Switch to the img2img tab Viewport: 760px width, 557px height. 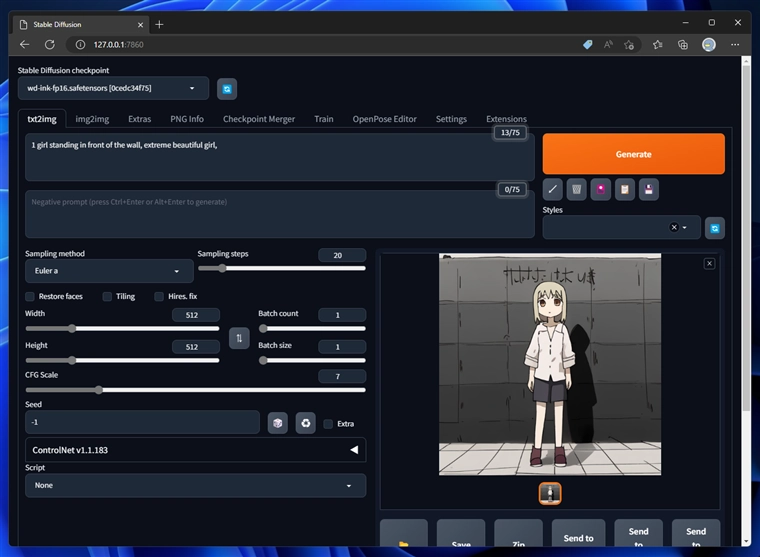(93, 119)
